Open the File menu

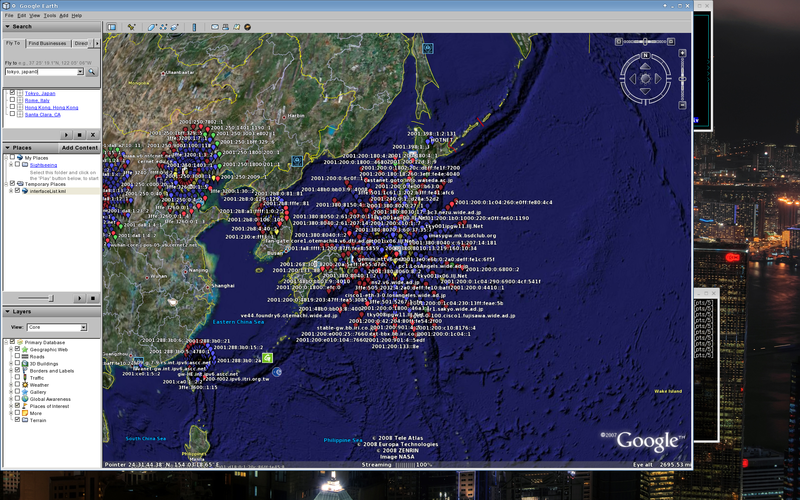pyautogui.click(x=9, y=16)
